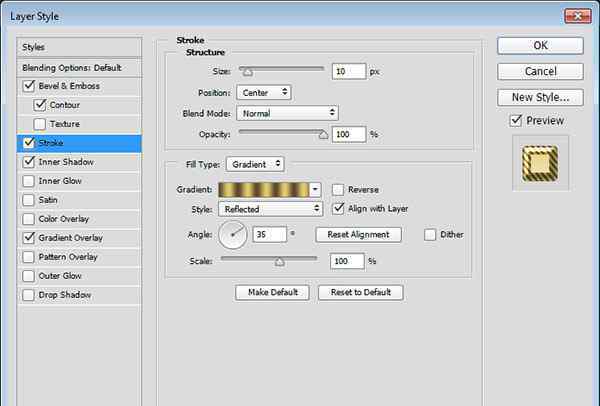Select Blending Options: Default
The image size is (600, 406).
[79, 68]
